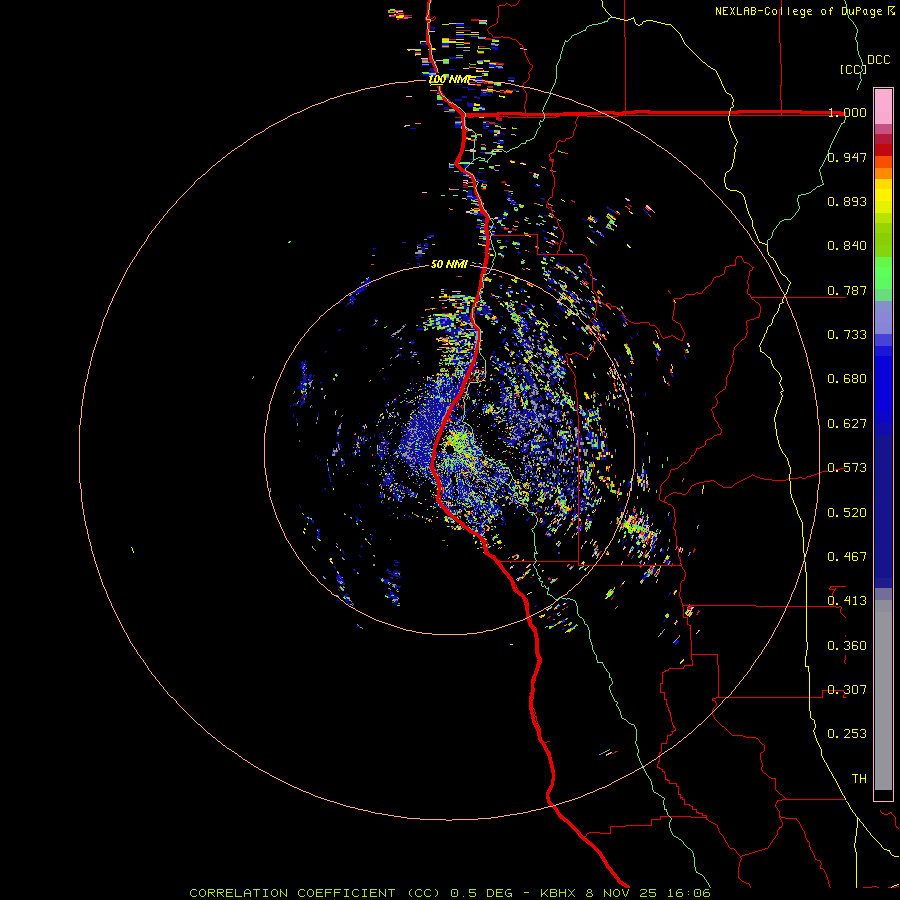Click the 0.947 scale value
The height and width of the screenshot is (900, 900).
tap(847, 157)
